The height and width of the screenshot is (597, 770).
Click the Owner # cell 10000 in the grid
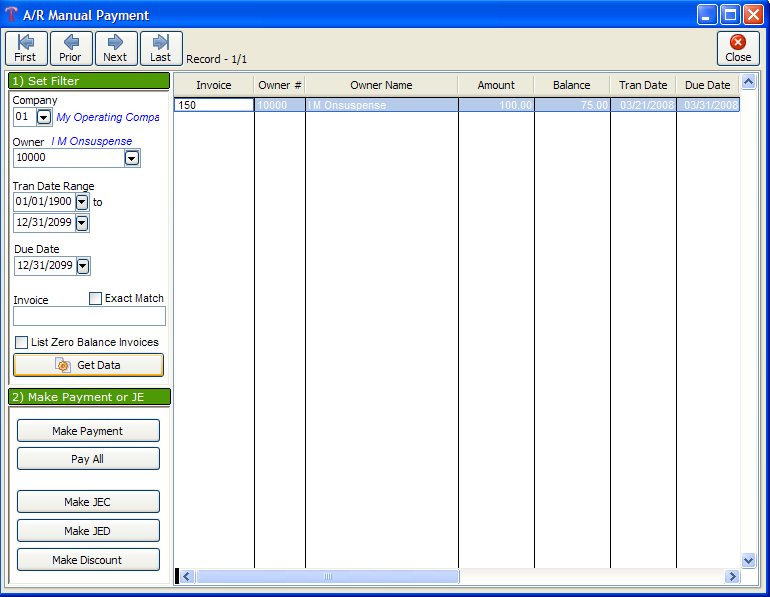[x=279, y=105]
